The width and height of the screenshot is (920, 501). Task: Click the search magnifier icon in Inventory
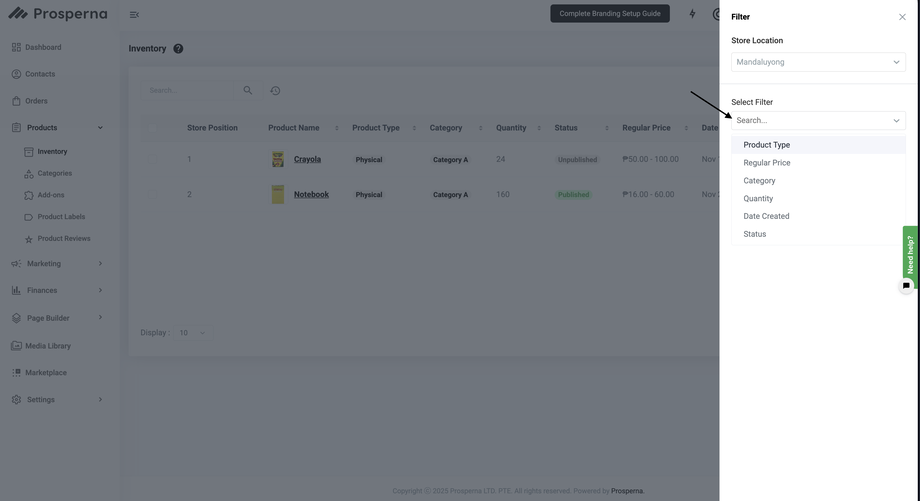click(x=248, y=90)
